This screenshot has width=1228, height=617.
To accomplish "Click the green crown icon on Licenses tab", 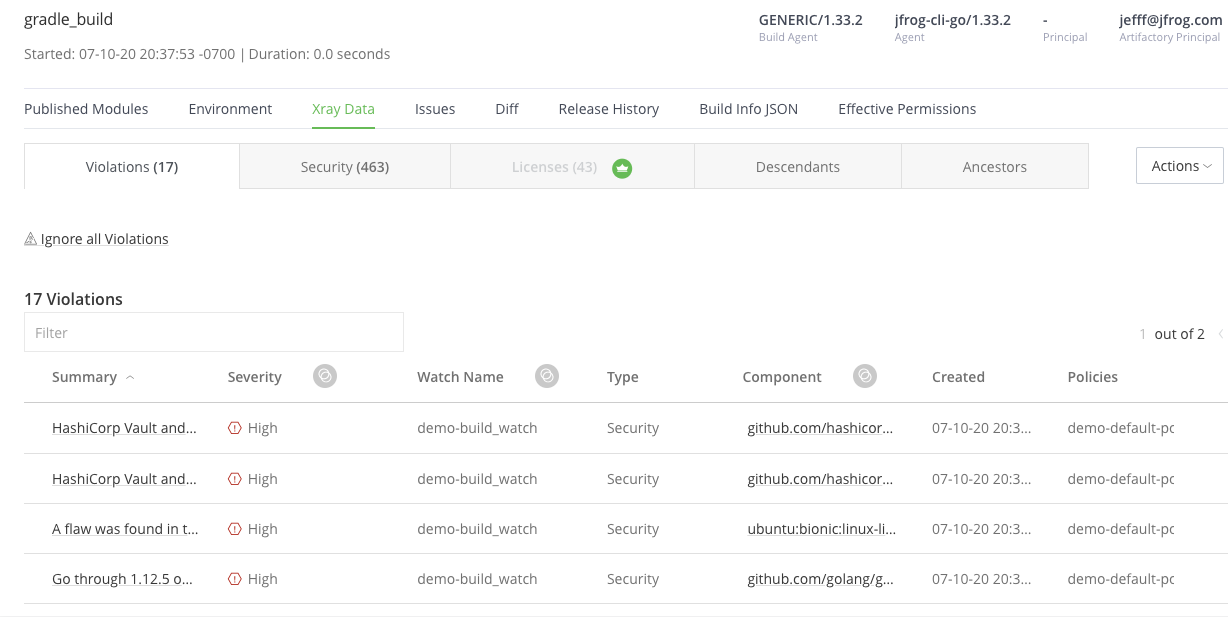I will click(622, 167).
